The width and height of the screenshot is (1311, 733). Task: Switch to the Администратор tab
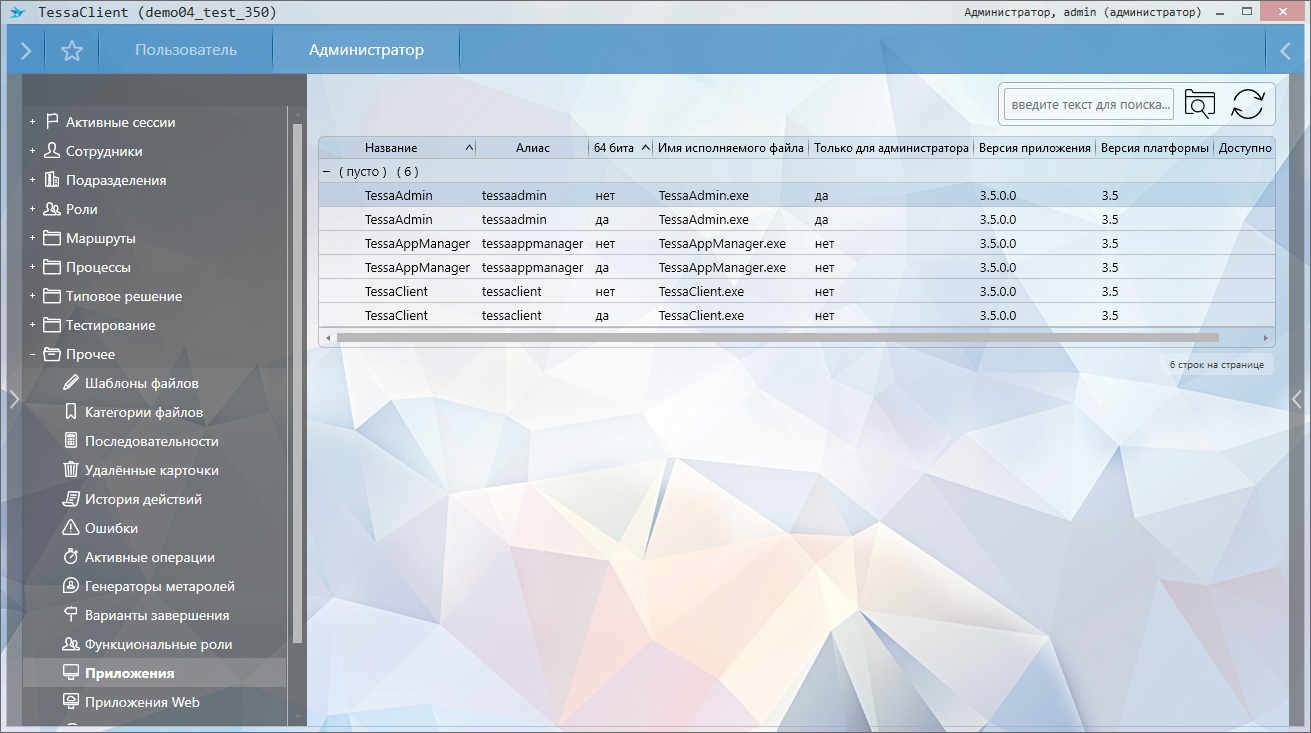pos(366,50)
